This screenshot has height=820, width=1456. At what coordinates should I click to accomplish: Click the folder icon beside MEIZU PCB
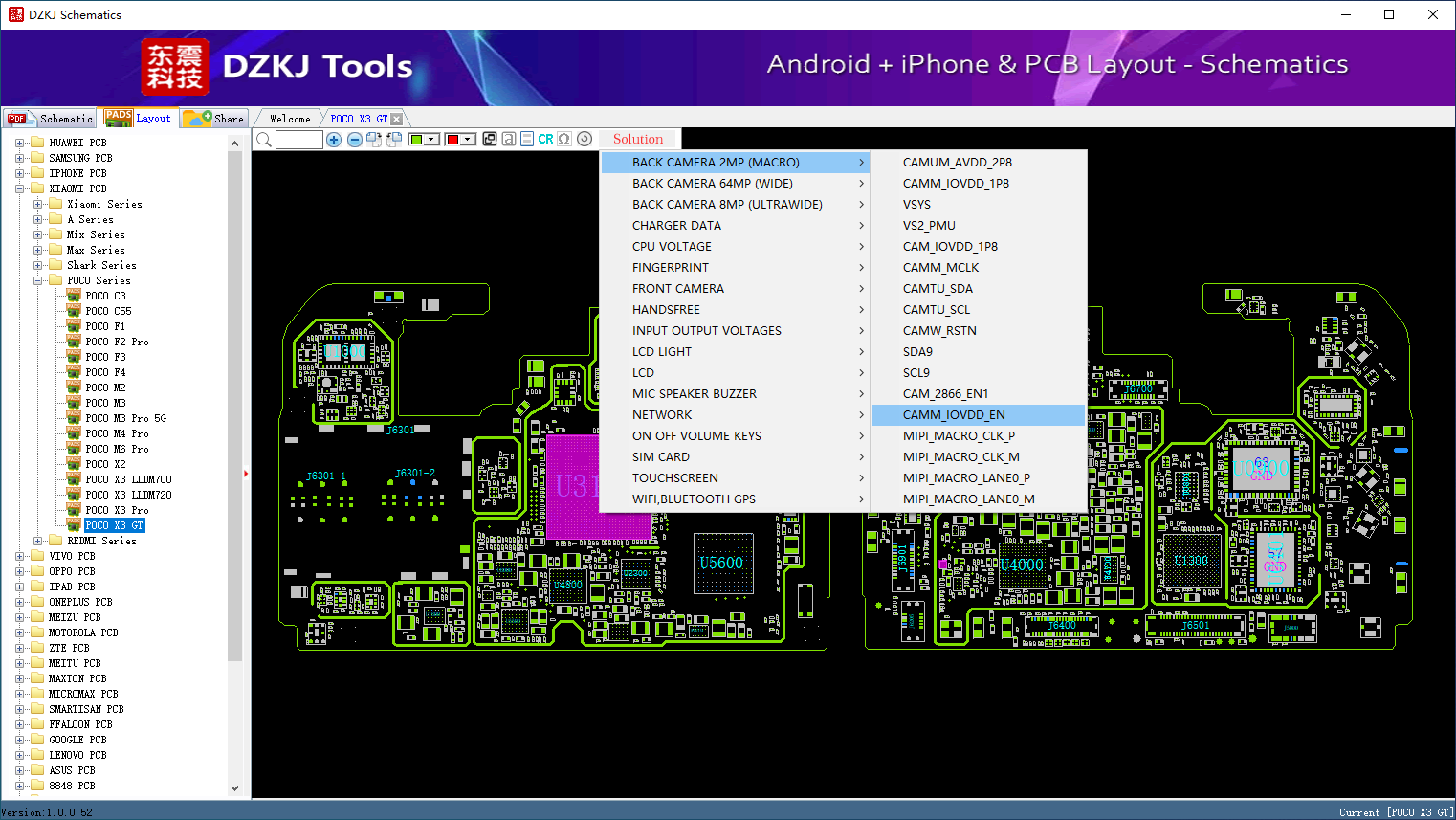[x=37, y=617]
